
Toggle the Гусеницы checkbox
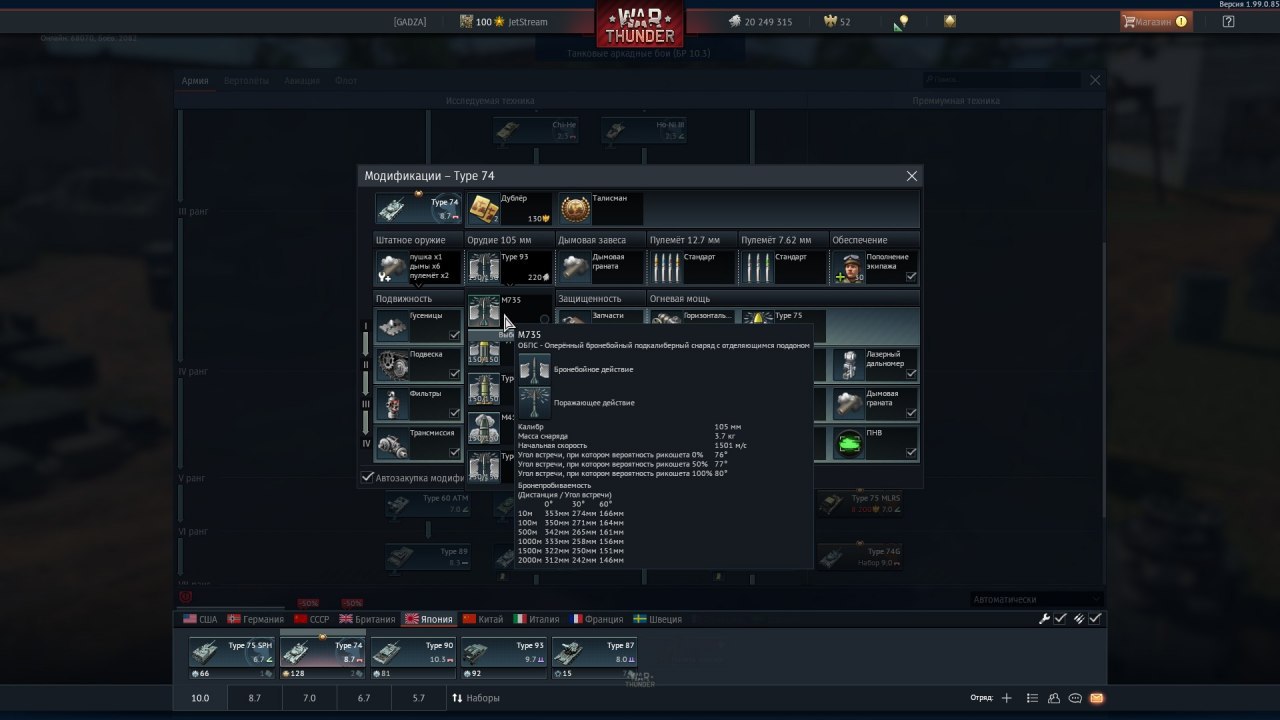(x=455, y=335)
